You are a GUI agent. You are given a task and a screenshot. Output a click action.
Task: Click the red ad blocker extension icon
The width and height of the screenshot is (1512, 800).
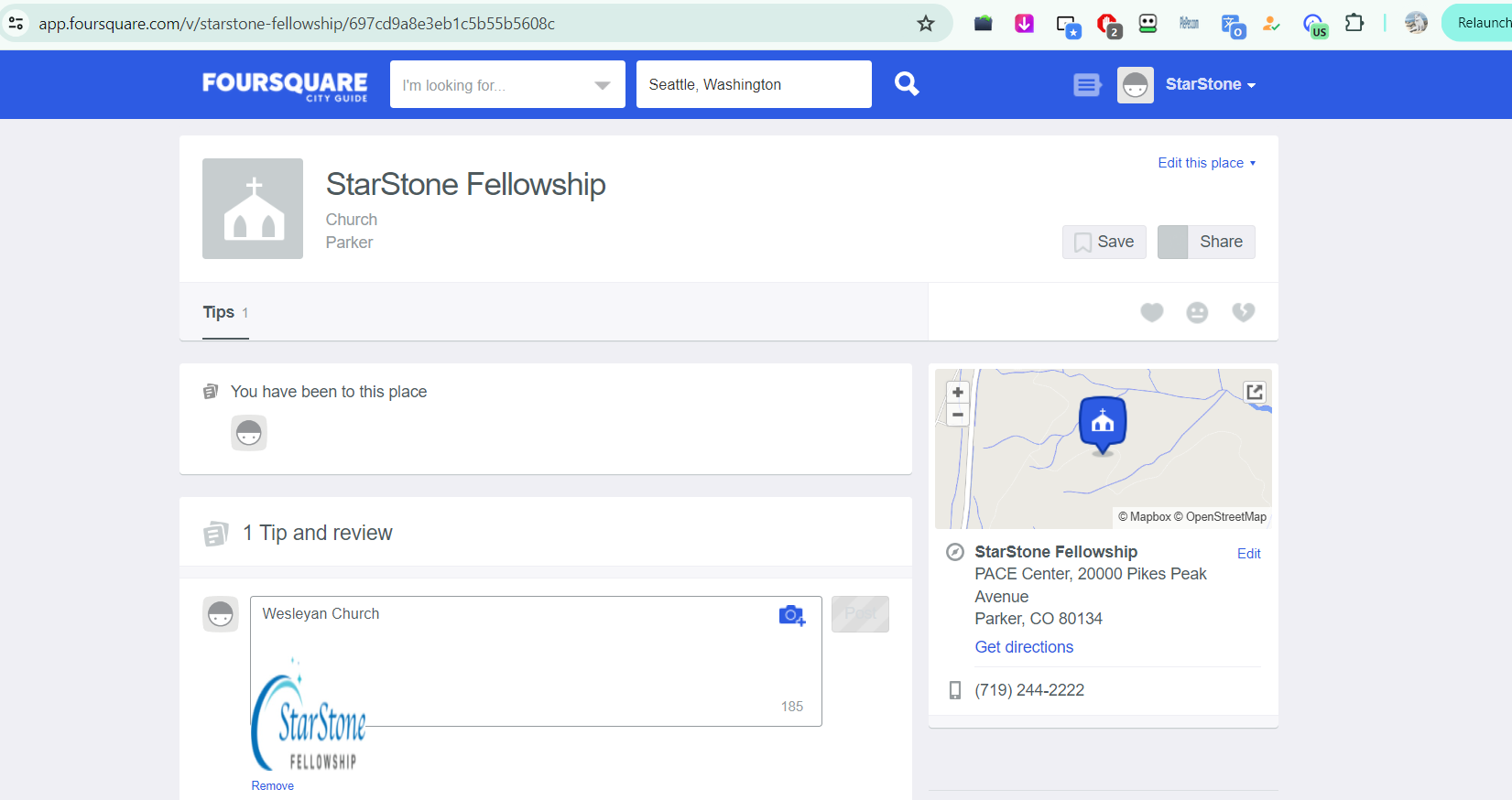(x=1108, y=25)
